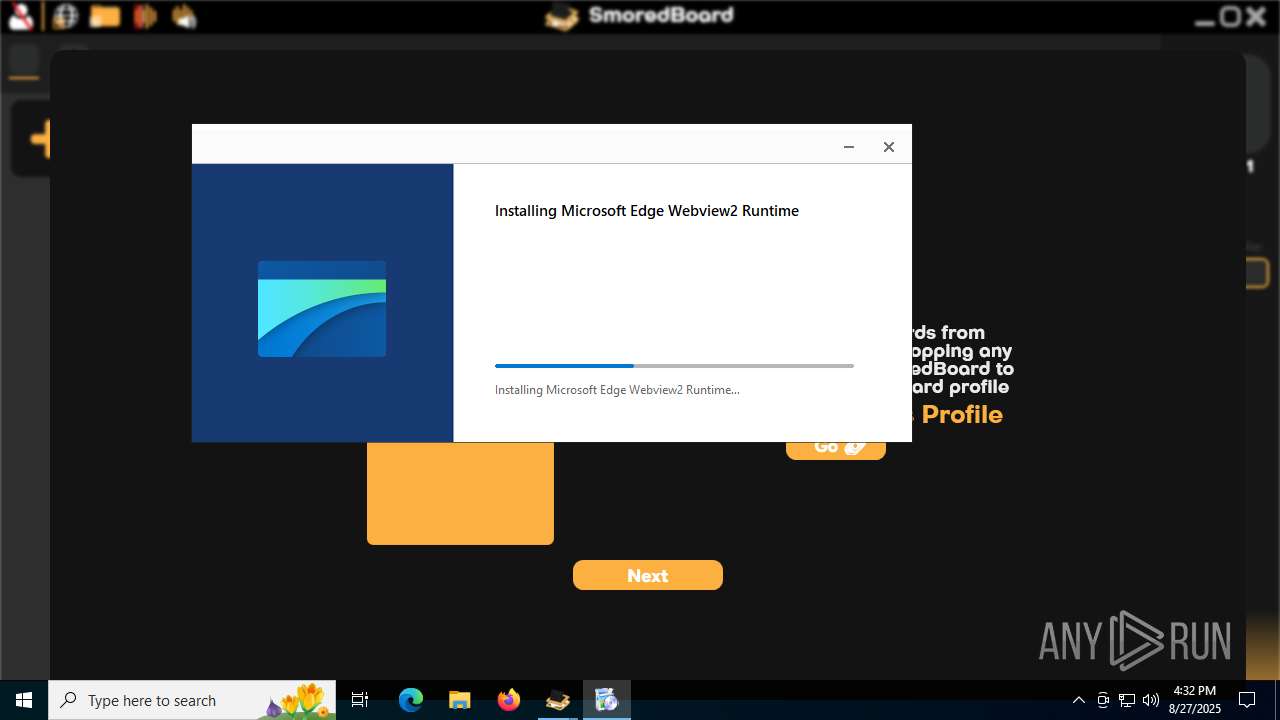Image resolution: width=1280 pixels, height=720 pixels.
Task: Open the volume tray icon
Action: point(1150,700)
